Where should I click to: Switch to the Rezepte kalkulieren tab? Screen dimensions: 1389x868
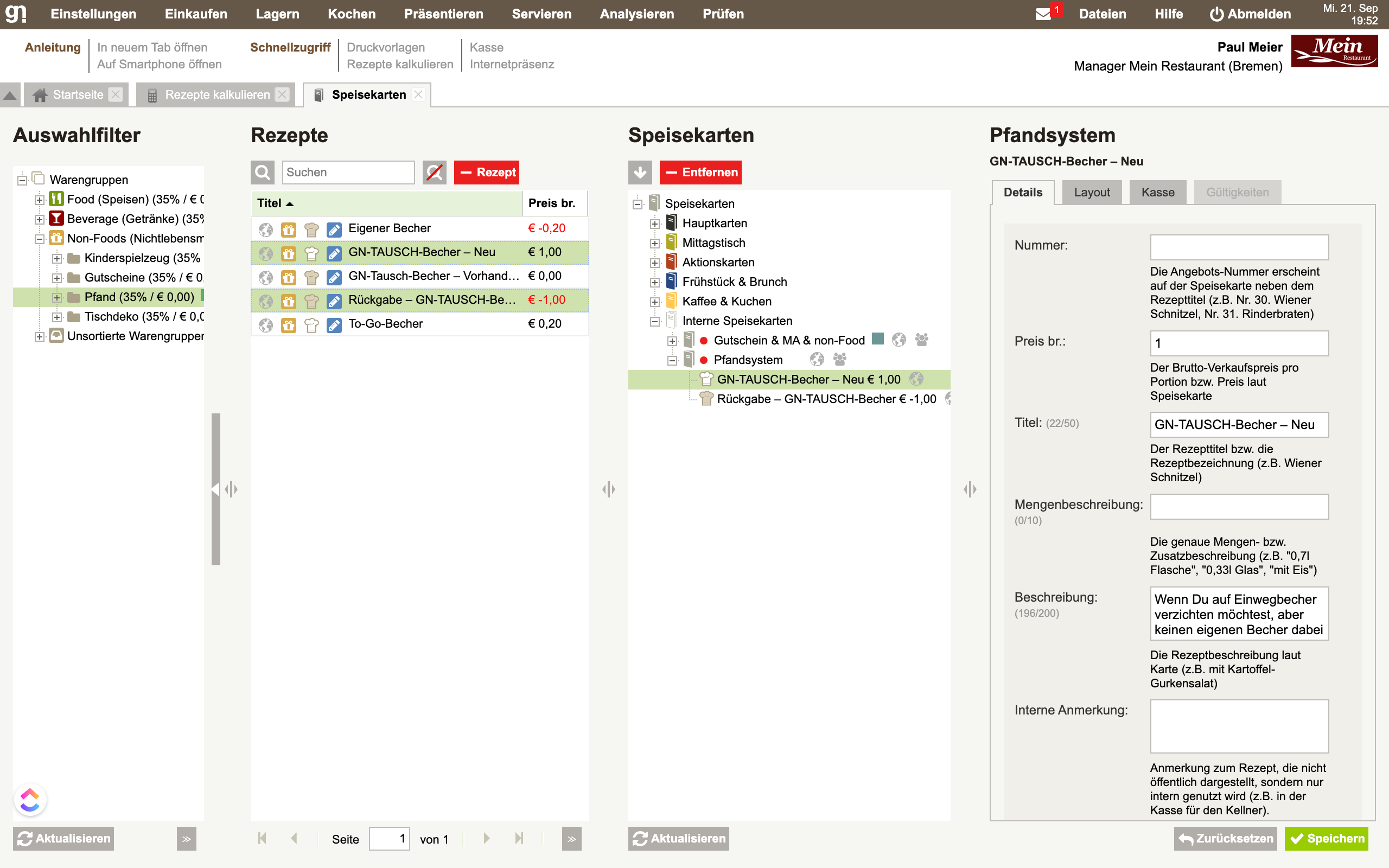[x=217, y=95]
